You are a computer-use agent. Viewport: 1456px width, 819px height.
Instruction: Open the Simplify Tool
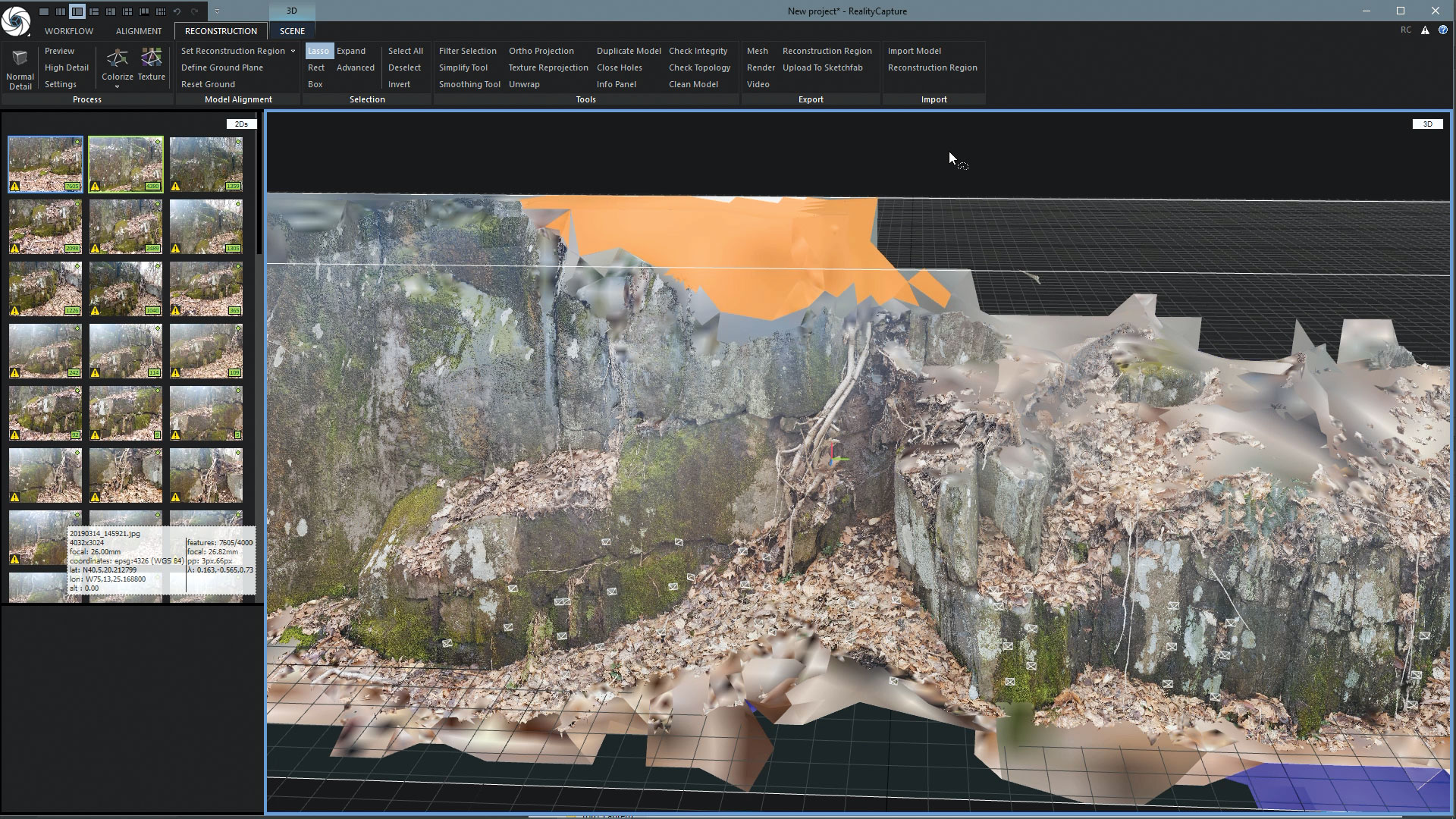pyautogui.click(x=463, y=67)
